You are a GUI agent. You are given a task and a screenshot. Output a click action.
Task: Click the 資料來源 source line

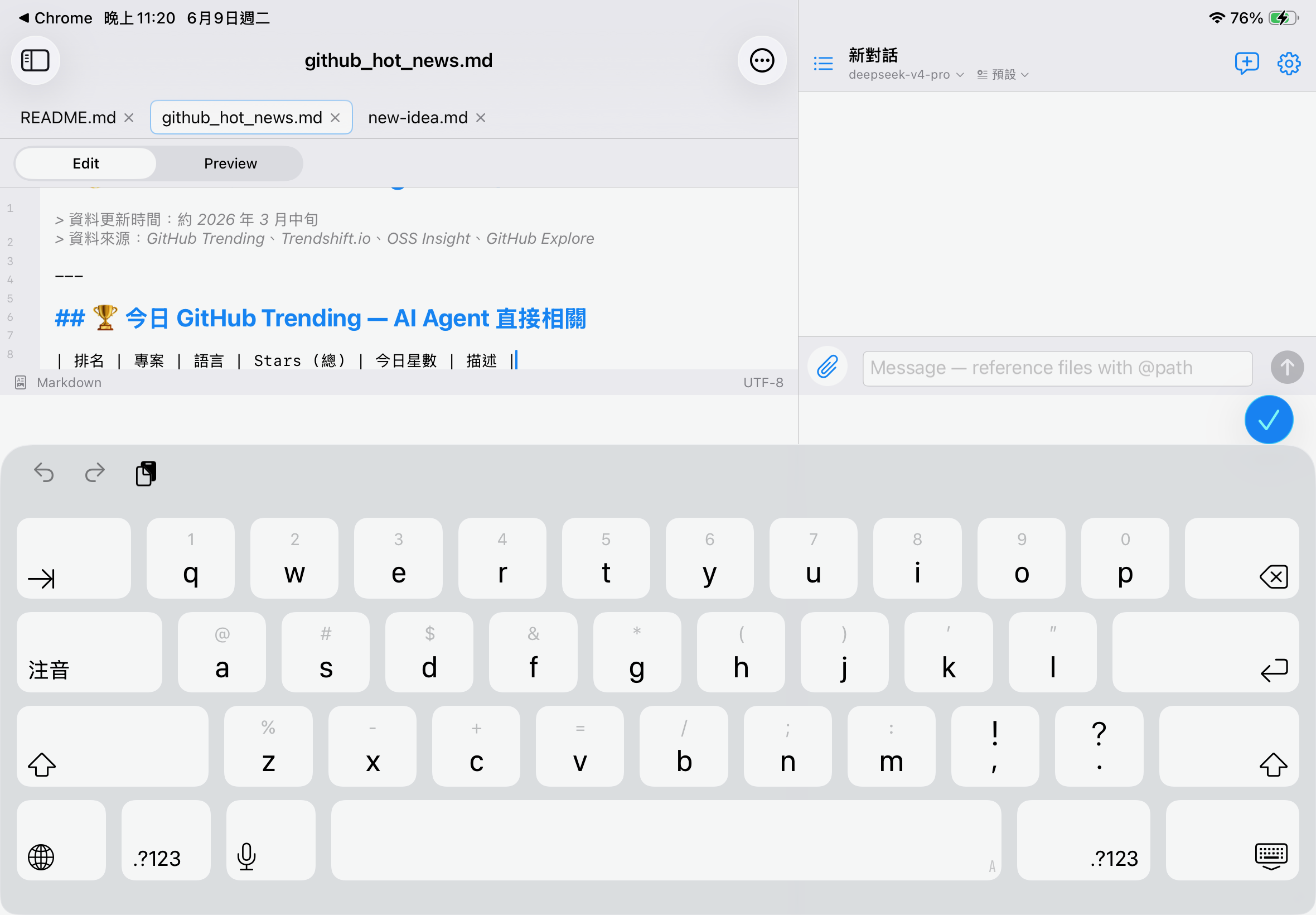coord(325,238)
